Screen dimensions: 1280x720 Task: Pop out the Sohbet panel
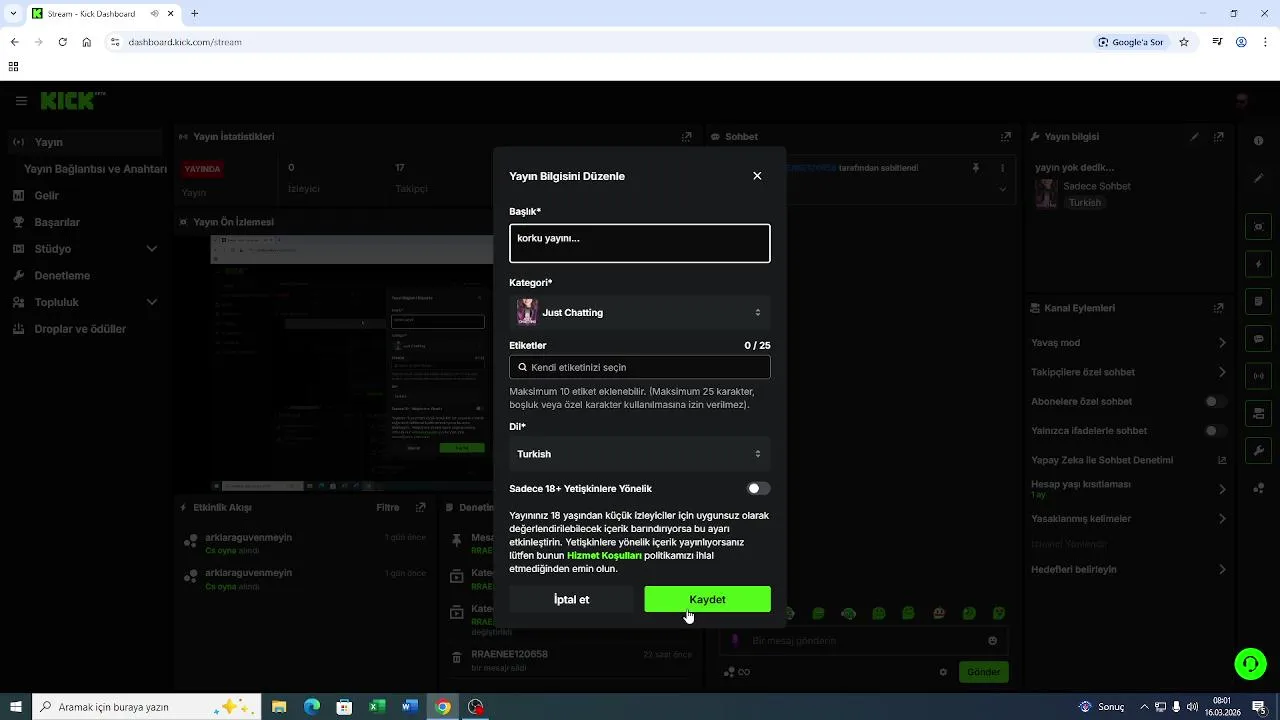pyautogui.click(x=1006, y=137)
